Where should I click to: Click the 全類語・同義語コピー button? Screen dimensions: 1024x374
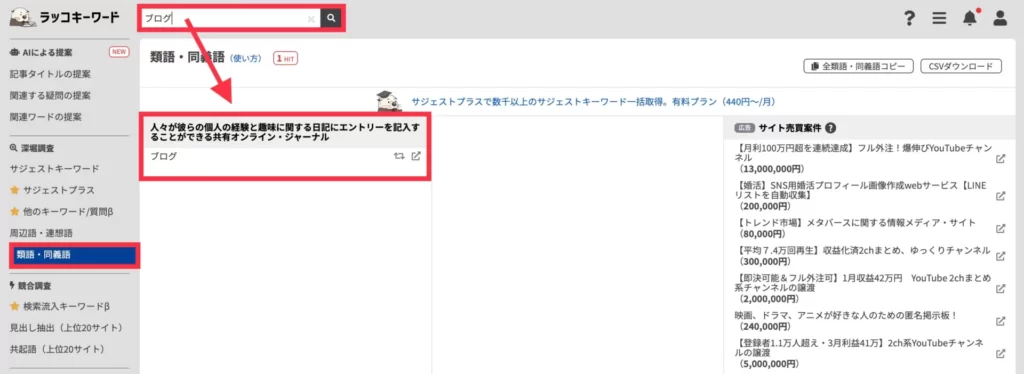tap(858, 67)
